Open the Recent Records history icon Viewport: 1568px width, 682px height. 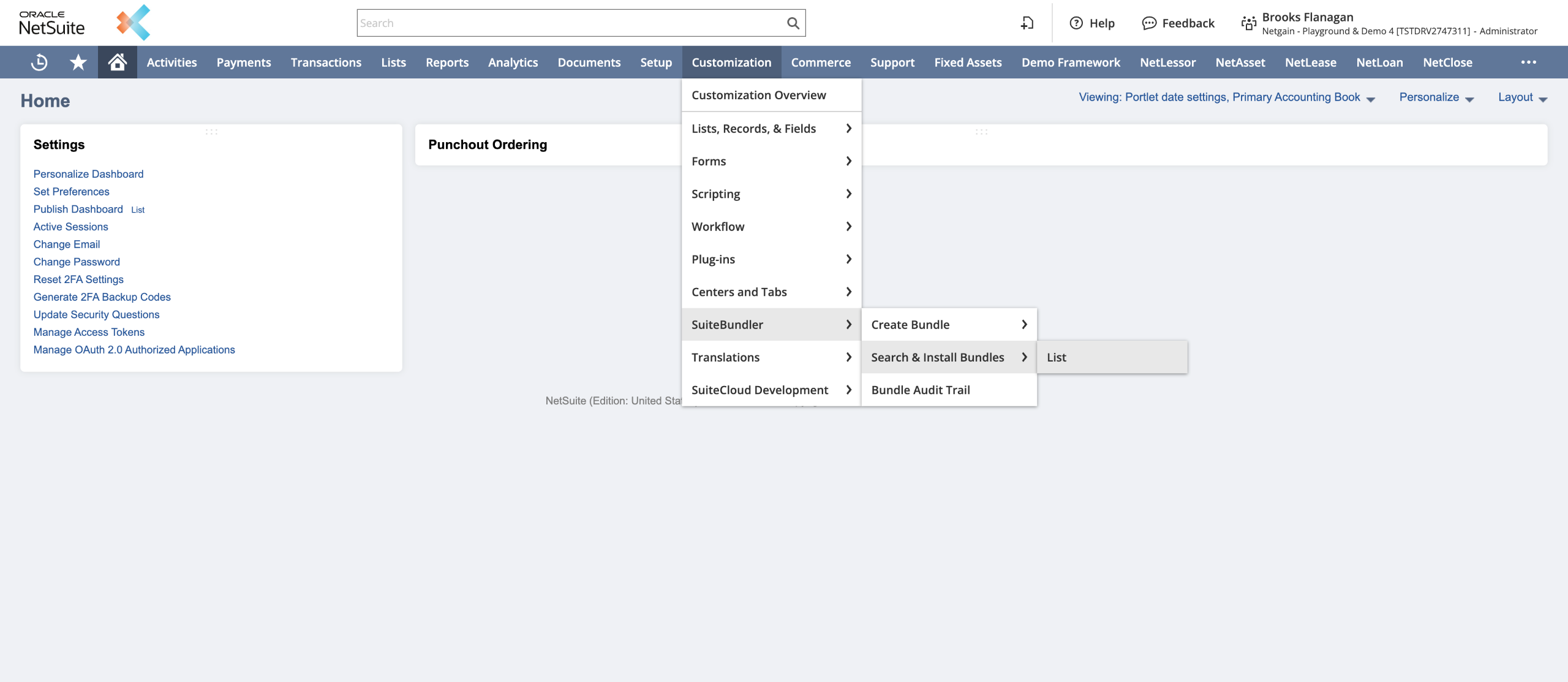point(39,62)
